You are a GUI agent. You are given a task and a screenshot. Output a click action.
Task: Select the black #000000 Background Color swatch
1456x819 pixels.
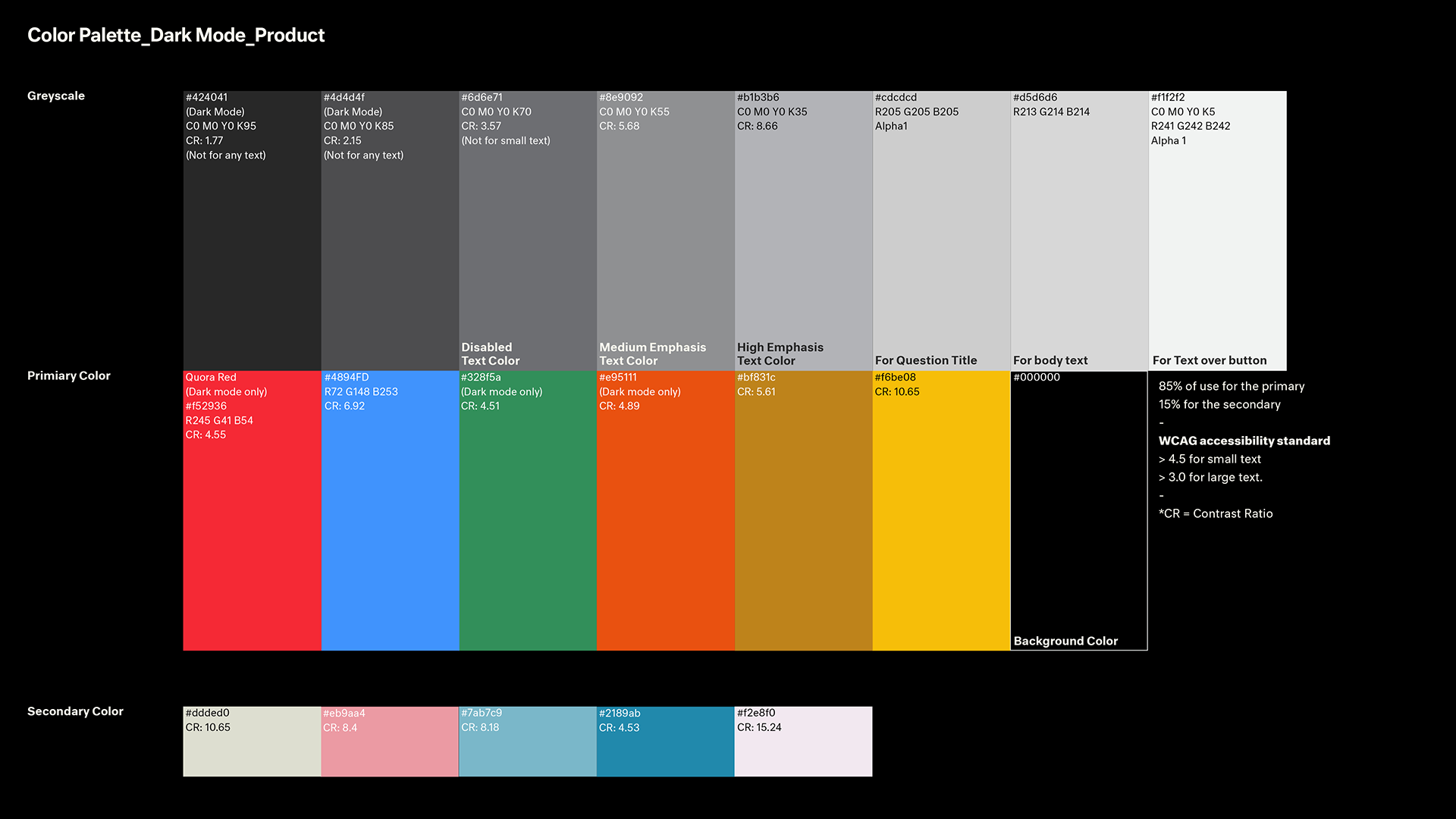tap(1078, 516)
